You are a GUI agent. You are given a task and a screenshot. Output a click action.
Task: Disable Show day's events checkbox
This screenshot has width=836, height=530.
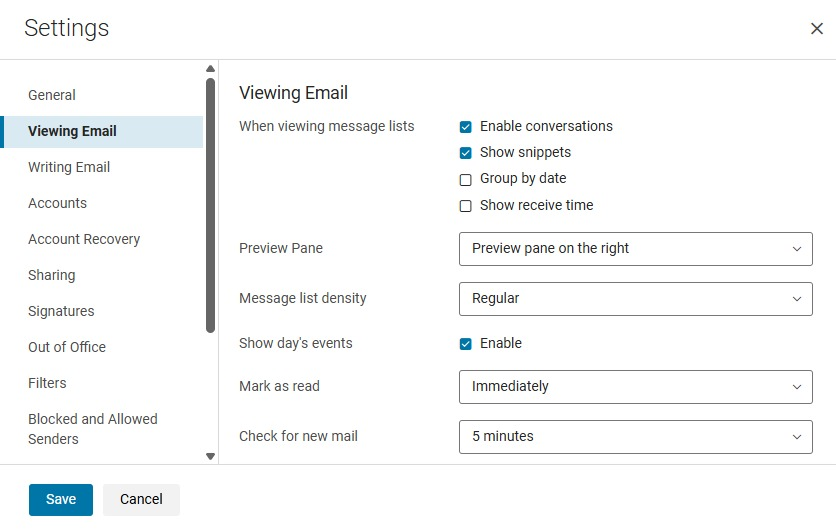click(x=466, y=344)
